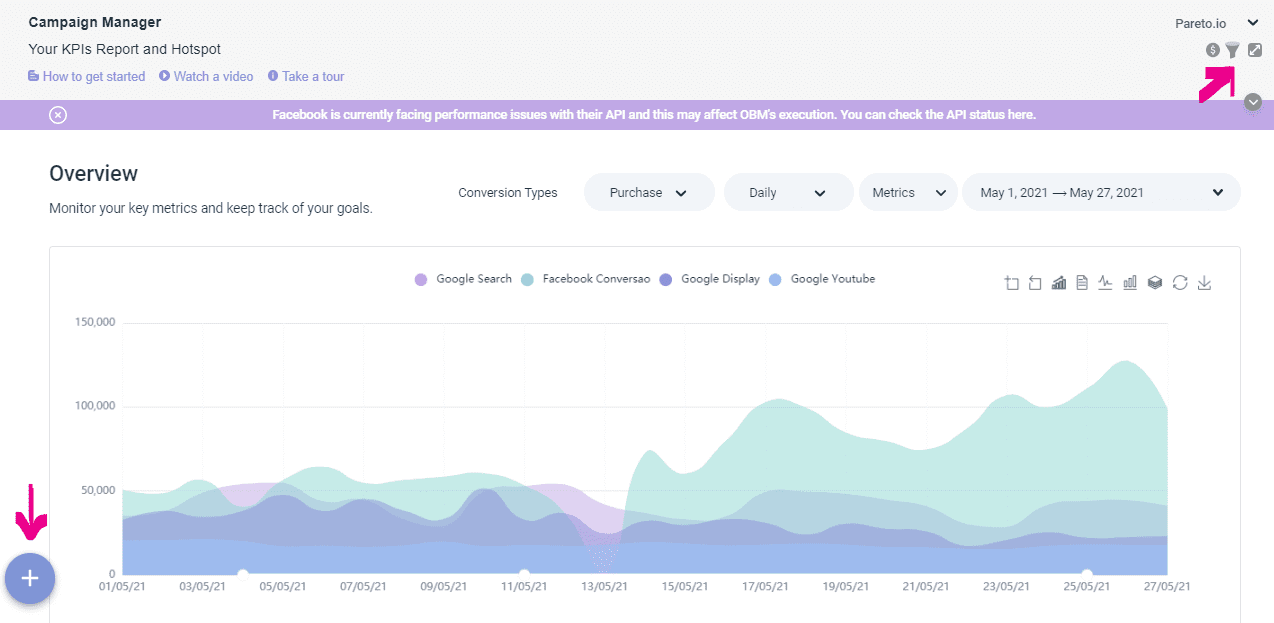Click the funnel filter icon
The height and width of the screenshot is (623, 1274).
tap(1233, 50)
